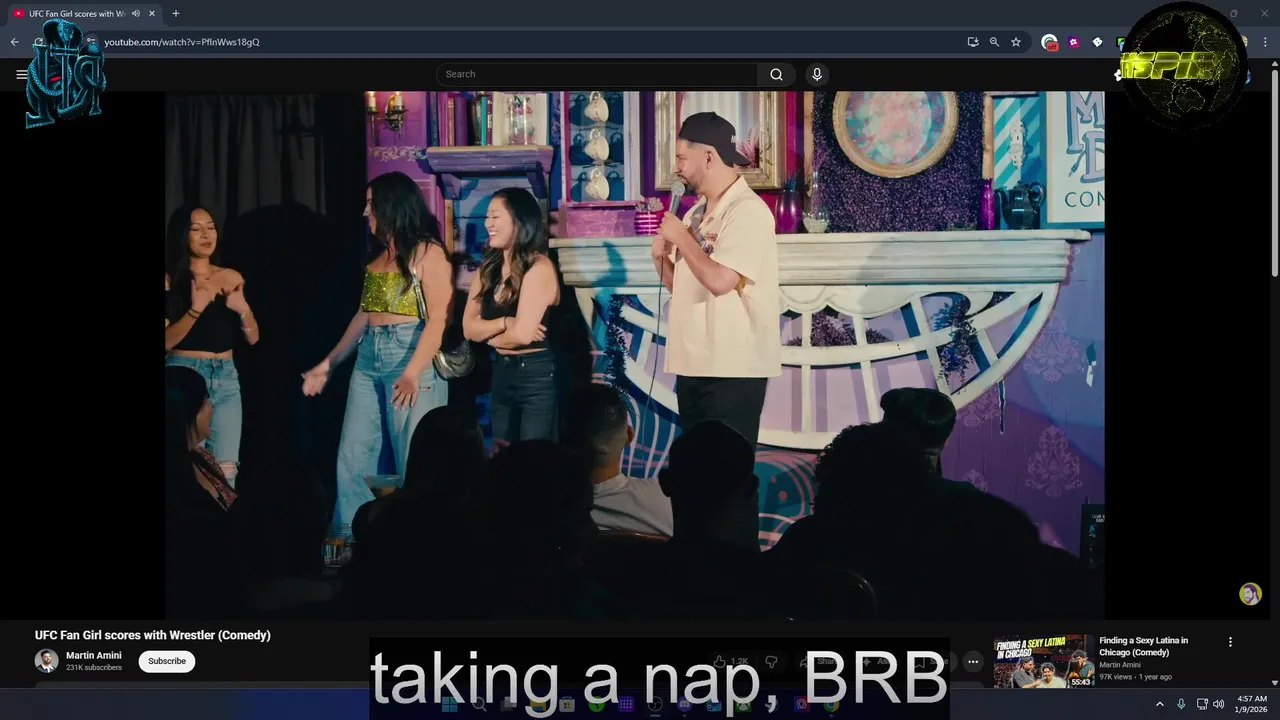Start voice search with the microphone
Image resolution: width=1280 pixels, height=720 pixels.
817,74
